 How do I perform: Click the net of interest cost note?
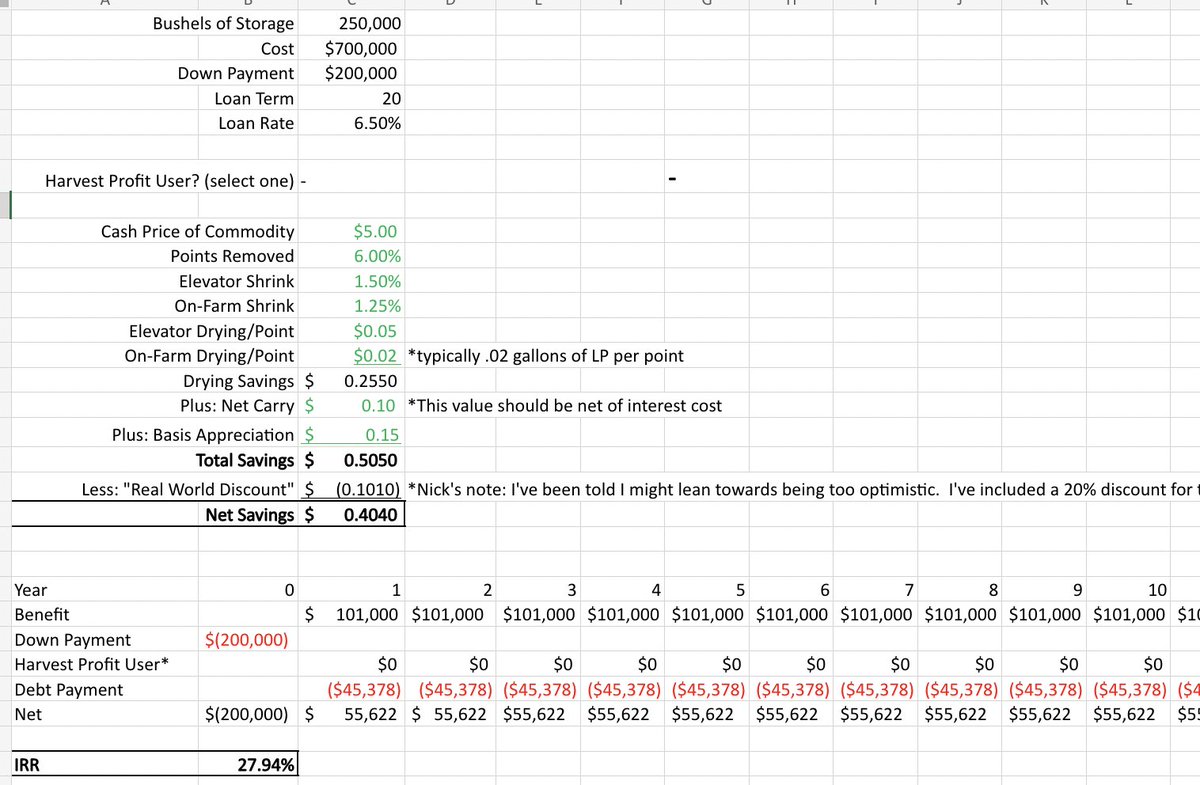click(x=565, y=406)
